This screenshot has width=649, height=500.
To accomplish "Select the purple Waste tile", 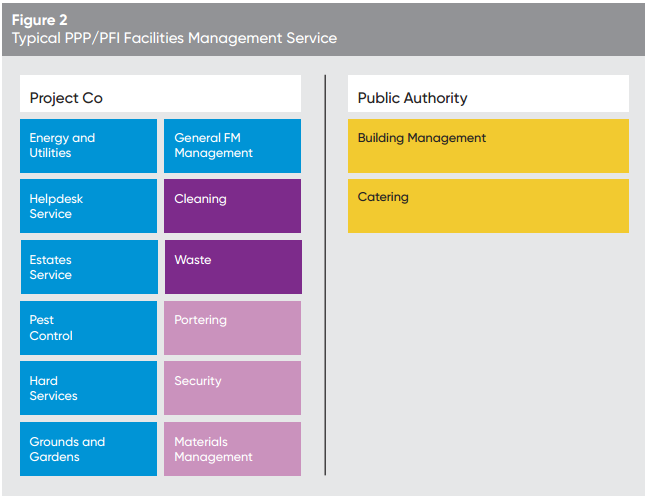I will [x=232, y=267].
